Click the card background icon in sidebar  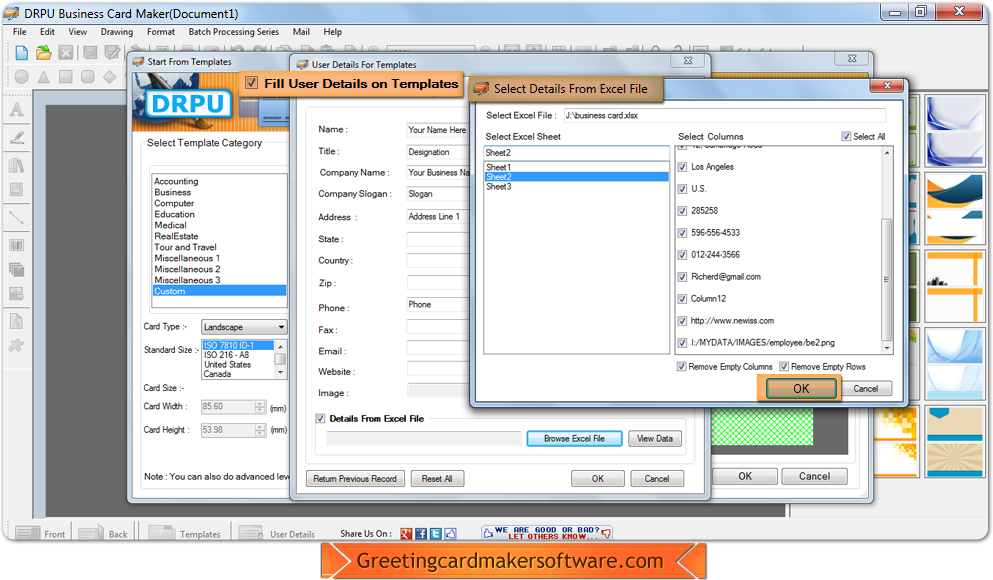[16, 293]
